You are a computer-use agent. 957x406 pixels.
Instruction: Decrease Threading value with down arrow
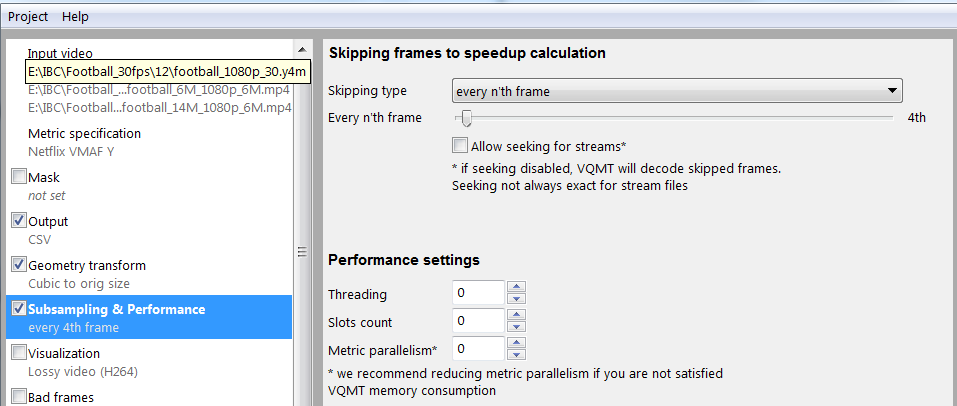coord(516,298)
